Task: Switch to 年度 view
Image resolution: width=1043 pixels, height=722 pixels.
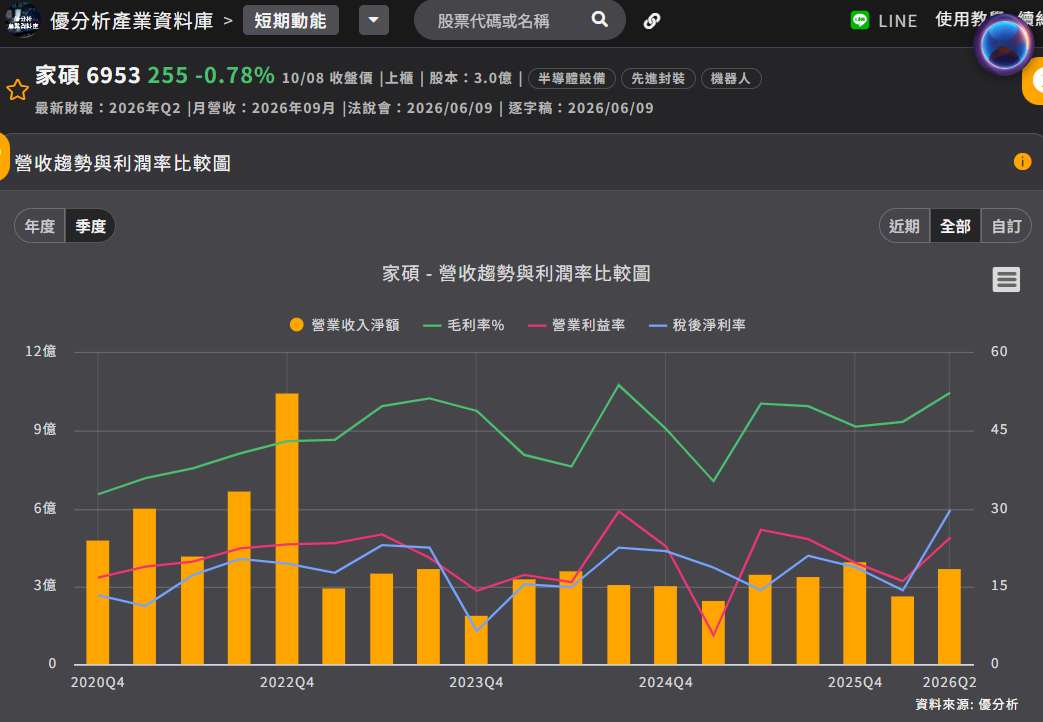Action: pos(40,226)
